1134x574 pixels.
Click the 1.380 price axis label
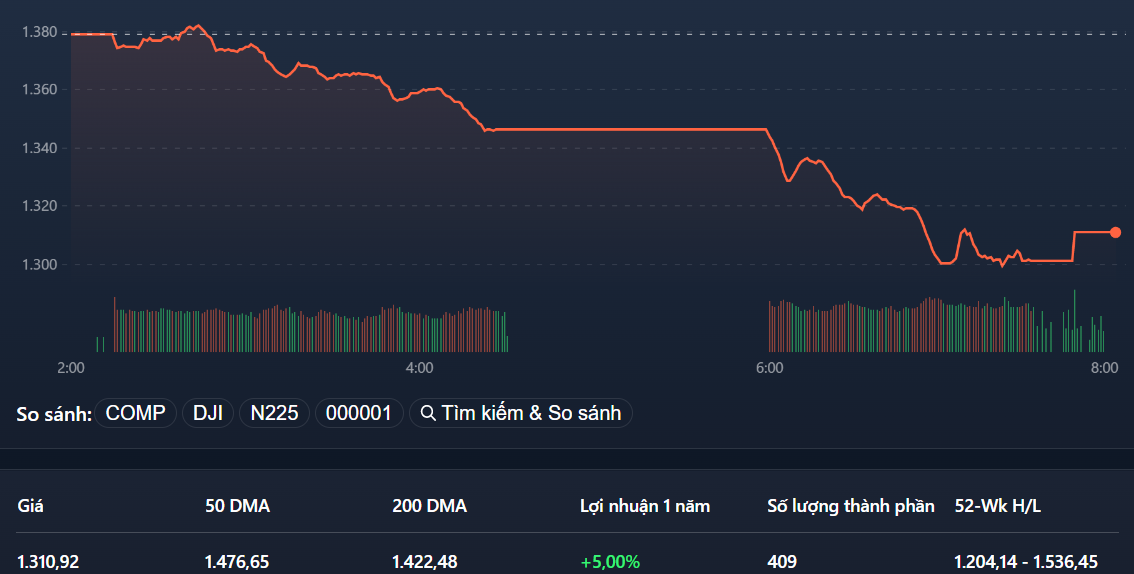click(40, 32)
